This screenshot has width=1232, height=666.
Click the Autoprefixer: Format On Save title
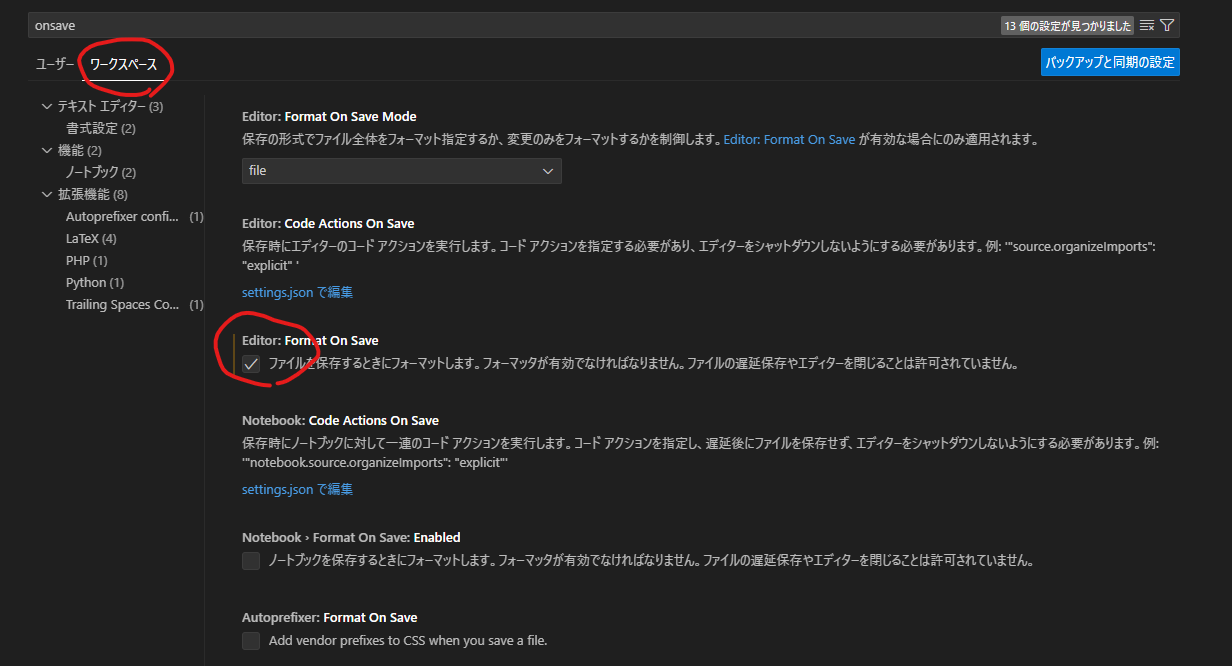(x=330, y=617)
